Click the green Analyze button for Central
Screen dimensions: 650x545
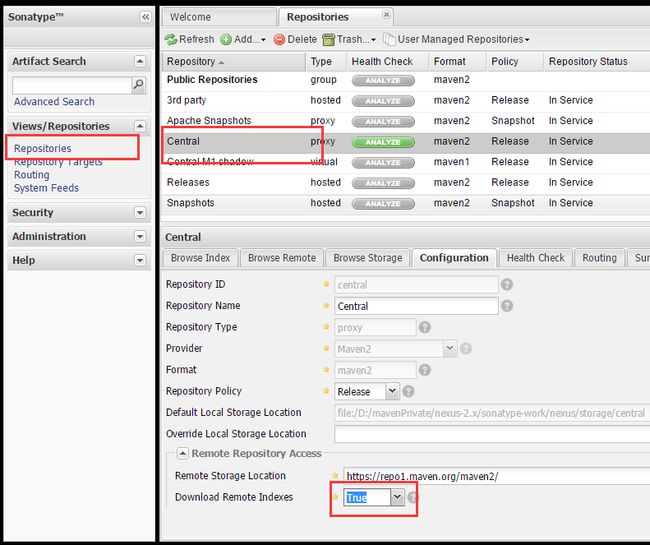383,142
